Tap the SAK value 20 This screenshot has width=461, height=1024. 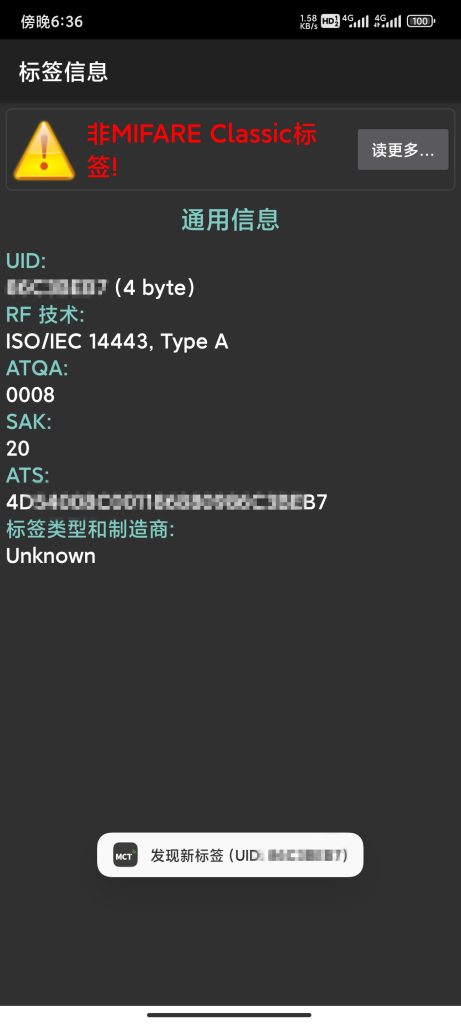[x=18, y=449]
